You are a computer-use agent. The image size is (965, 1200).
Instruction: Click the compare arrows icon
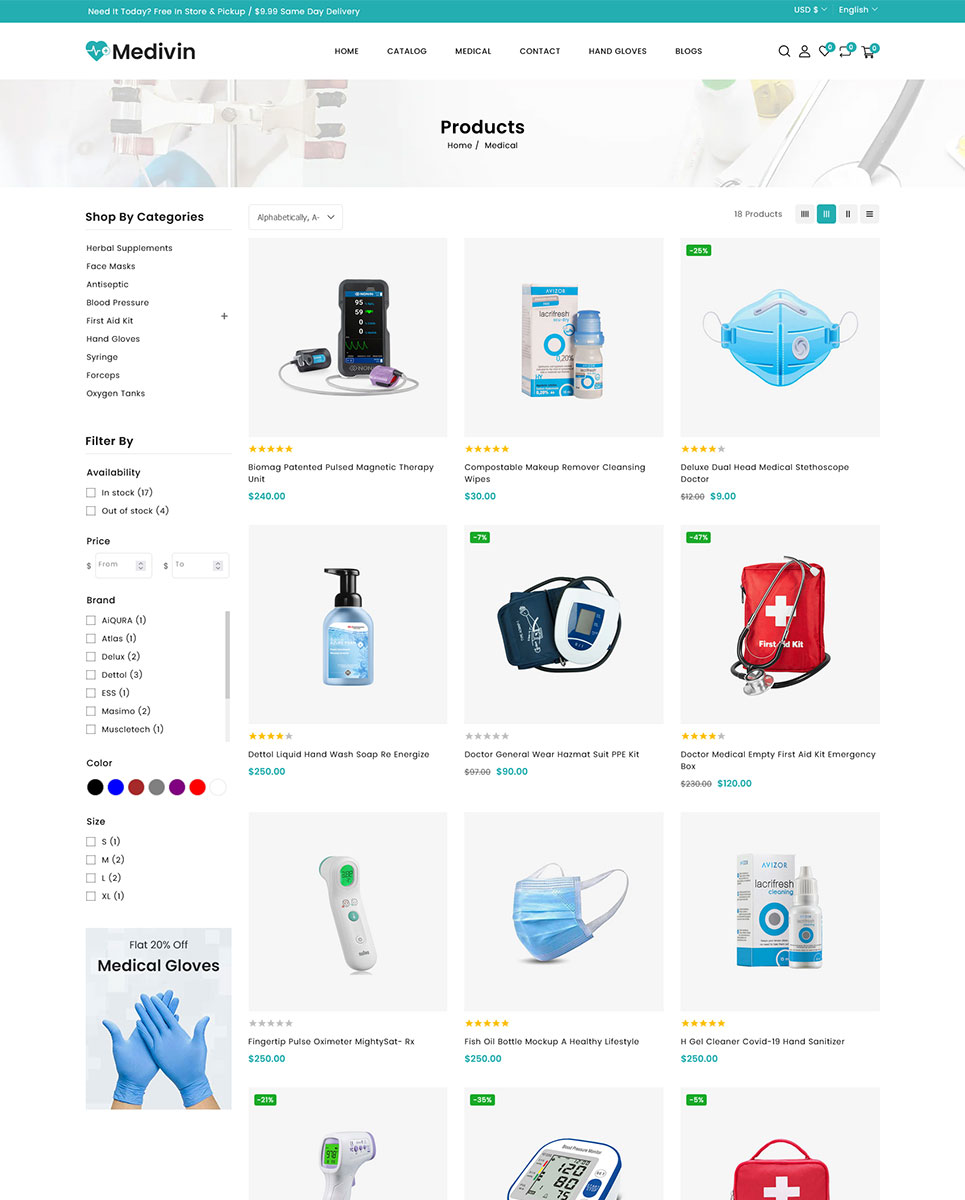845,51
